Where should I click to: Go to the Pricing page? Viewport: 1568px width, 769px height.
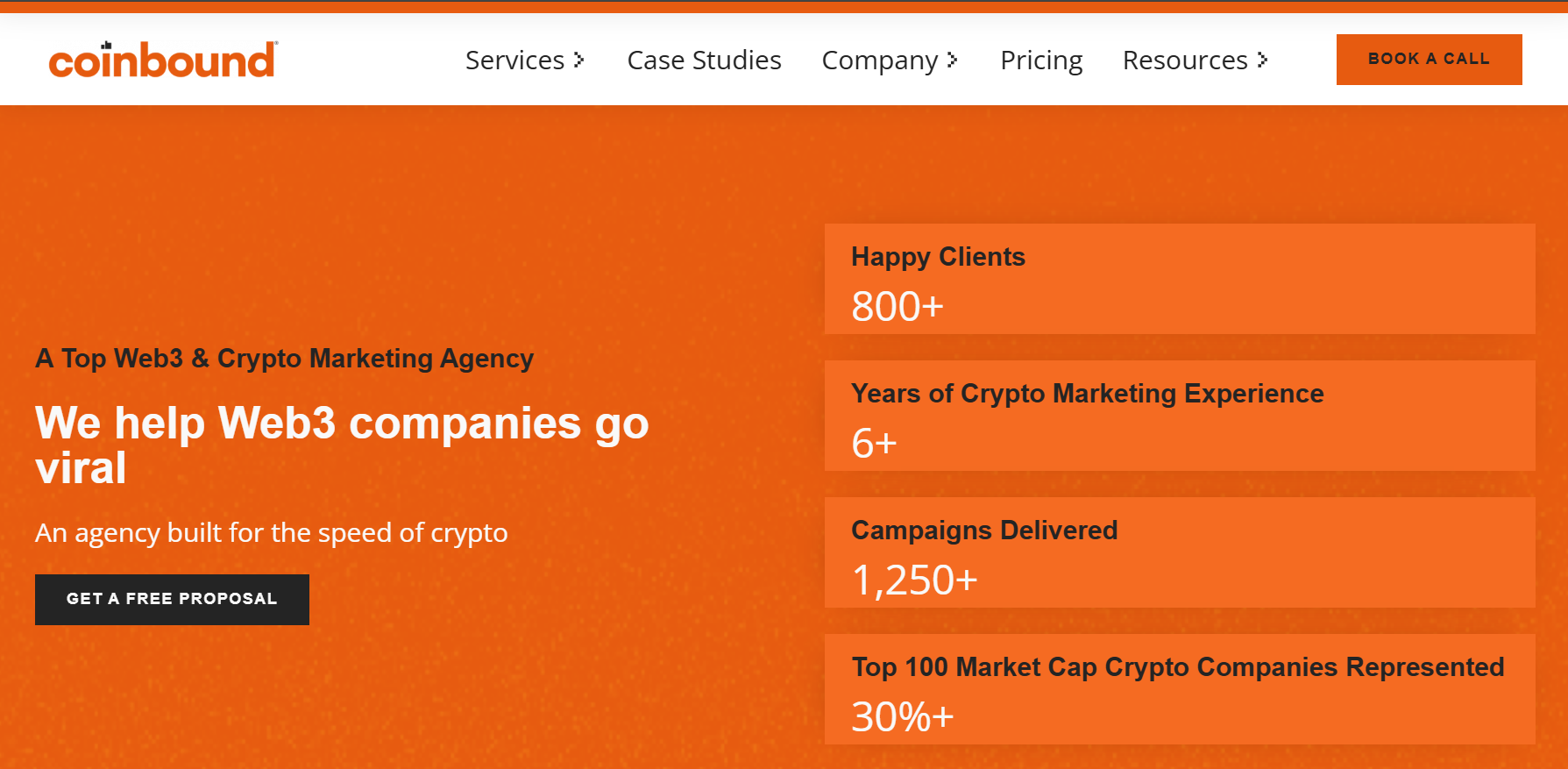[1041, 60]
